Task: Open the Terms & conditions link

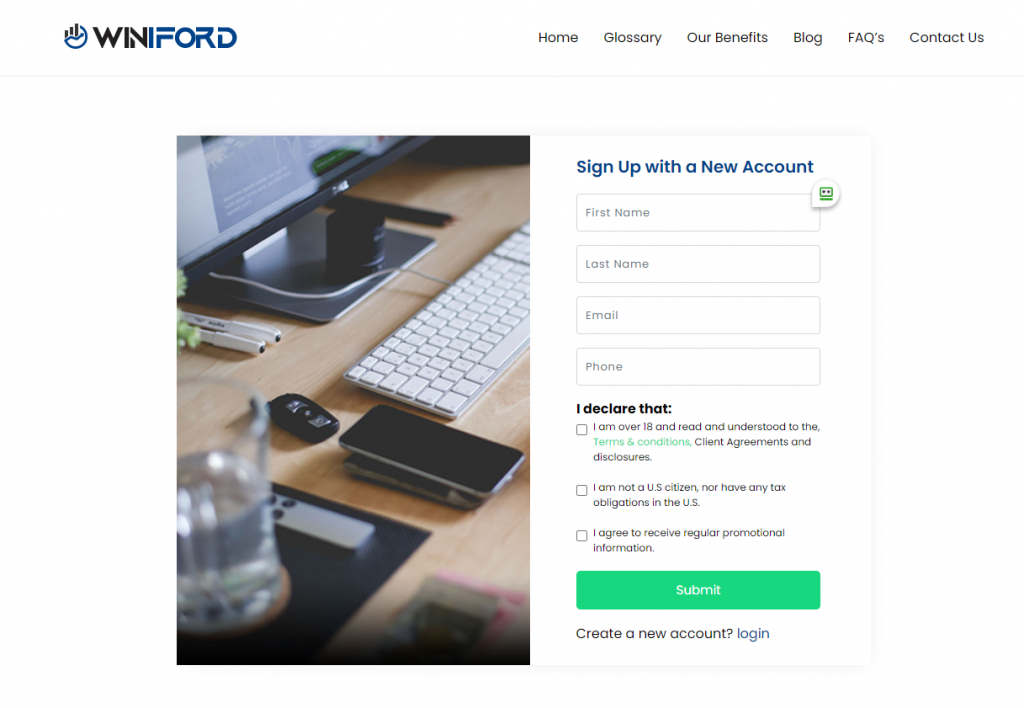Action: [642, 442]
